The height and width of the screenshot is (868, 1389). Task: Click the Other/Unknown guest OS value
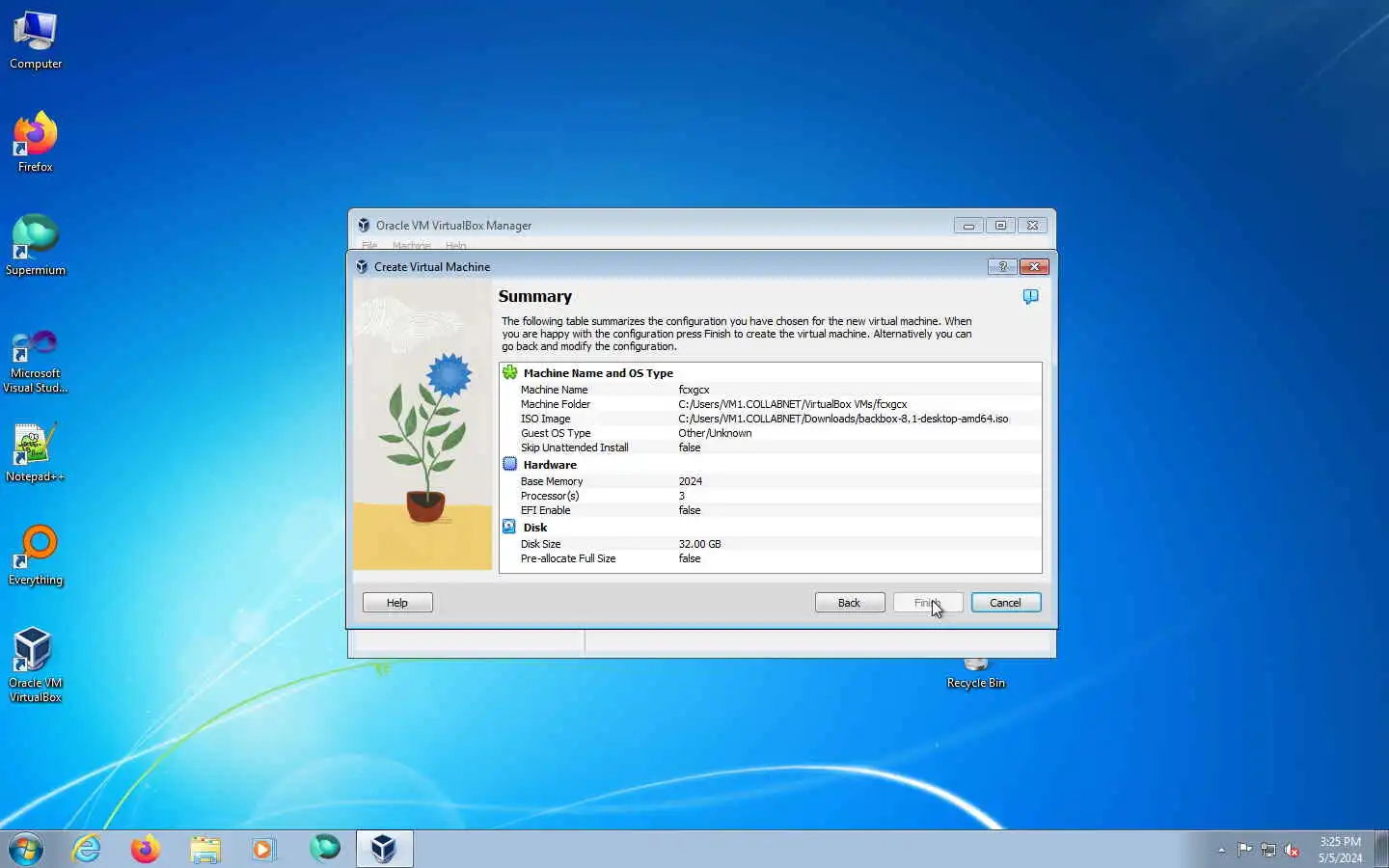point(715,433)
